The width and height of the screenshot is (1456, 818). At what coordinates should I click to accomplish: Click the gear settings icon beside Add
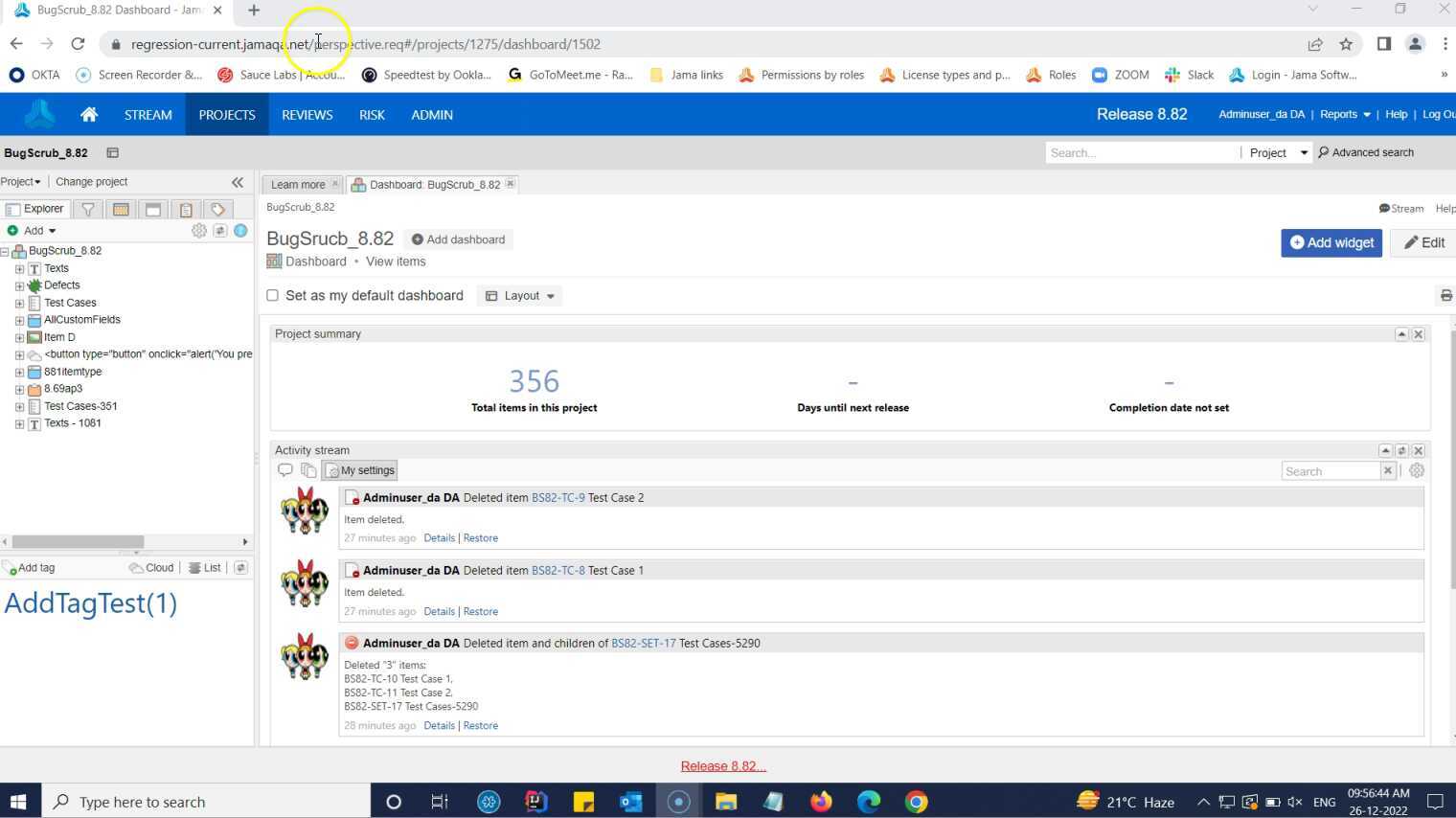198,230
